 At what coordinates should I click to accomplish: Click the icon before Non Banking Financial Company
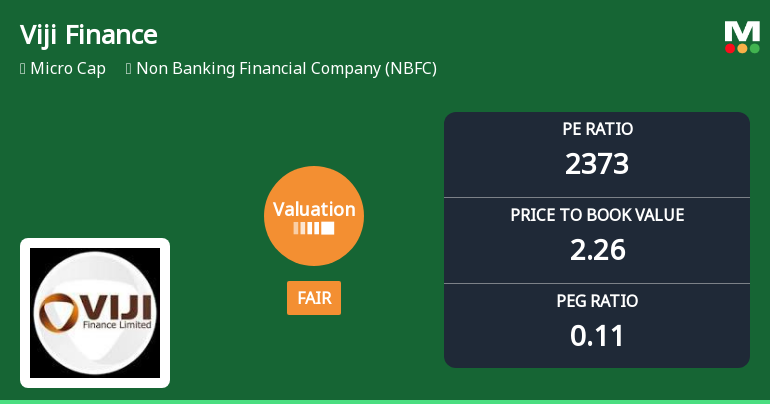point(129,69)
